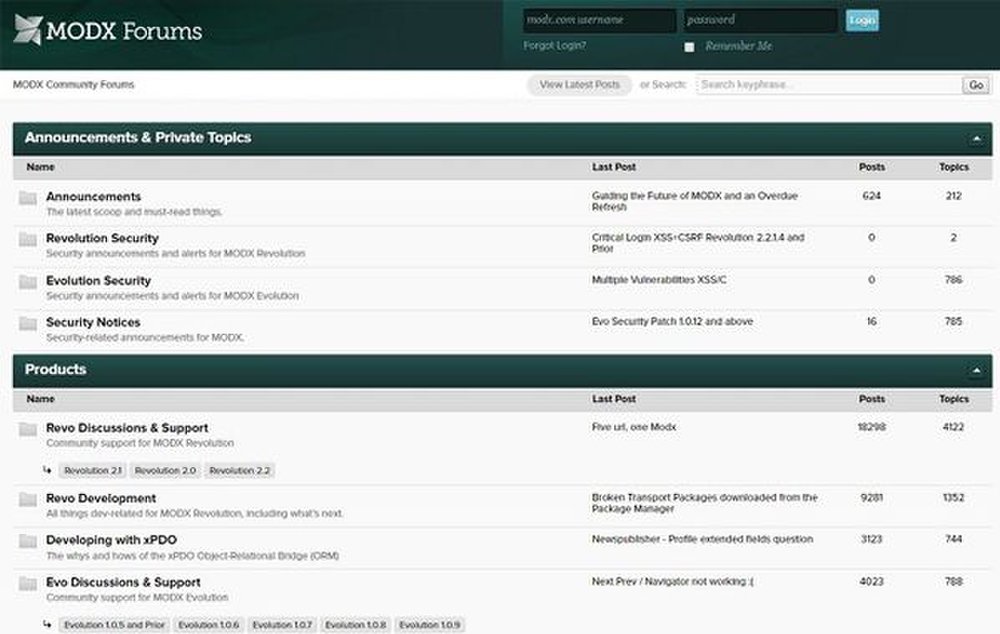Open the Evolution 1.0.9 tag
This screenshot has height=634, width=1000.
(429, 625)
